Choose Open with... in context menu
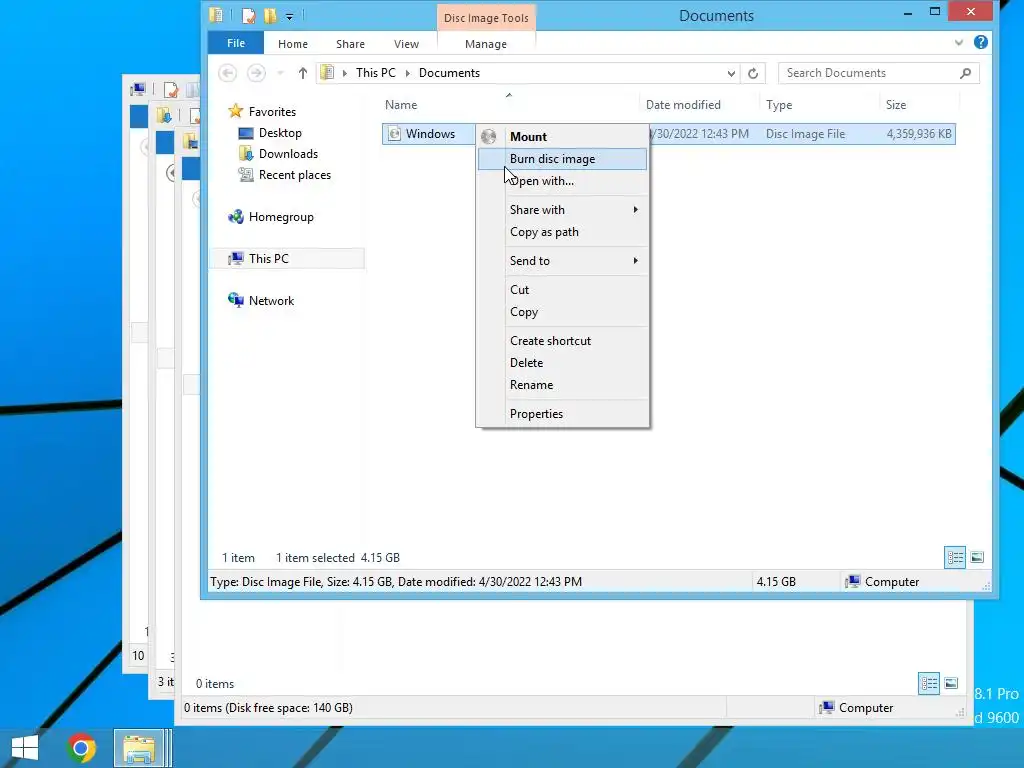Viewport: 1024px width, 768px height. [563, 181]
